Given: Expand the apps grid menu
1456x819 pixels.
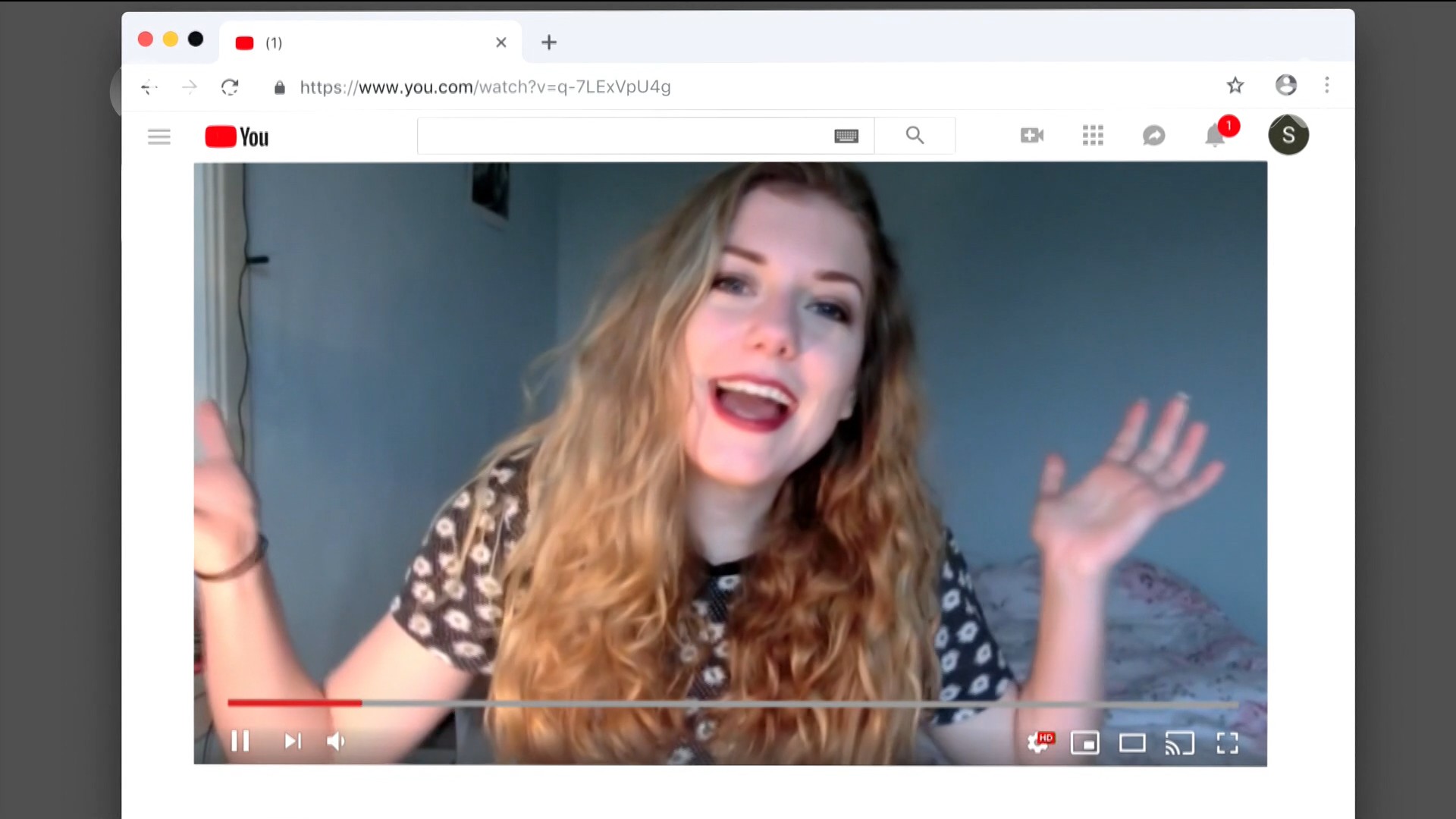Looking at the screenshot, I should (x=1093, y=136).
